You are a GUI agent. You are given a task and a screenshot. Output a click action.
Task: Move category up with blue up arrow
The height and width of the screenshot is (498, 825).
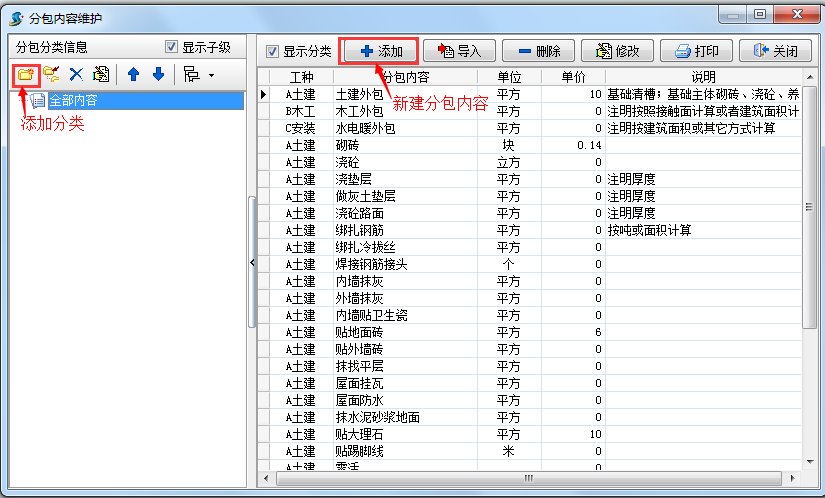[x=133, y=74]
